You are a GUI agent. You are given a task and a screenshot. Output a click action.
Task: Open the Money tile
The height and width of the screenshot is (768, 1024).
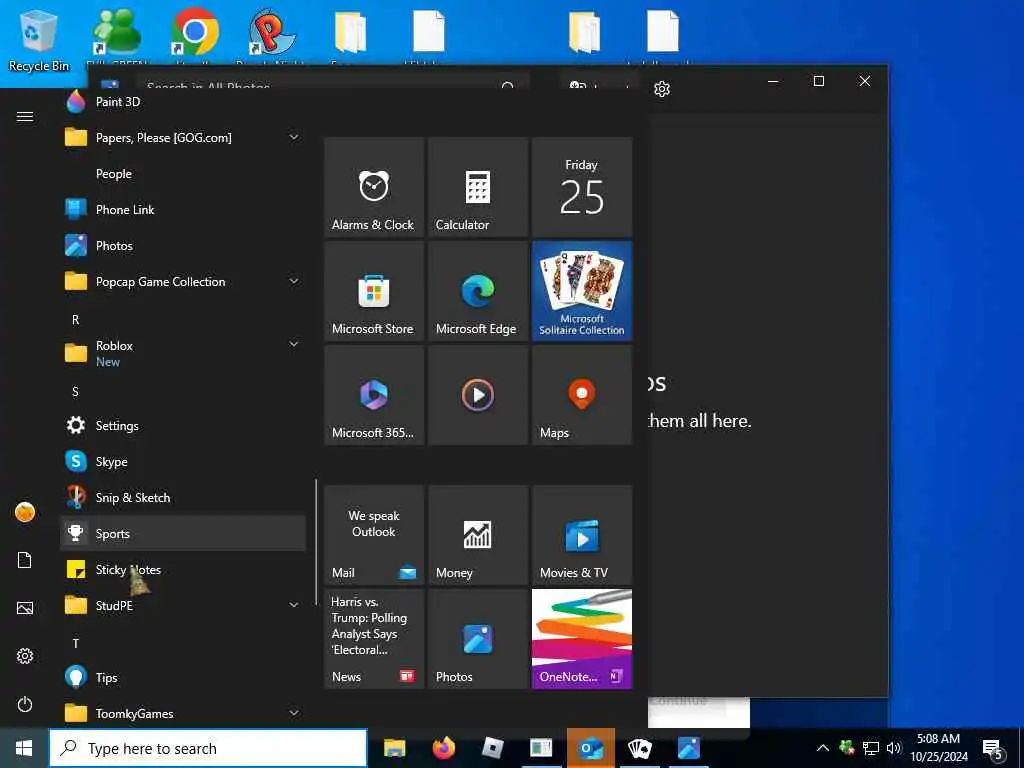[x=477, y=535]
